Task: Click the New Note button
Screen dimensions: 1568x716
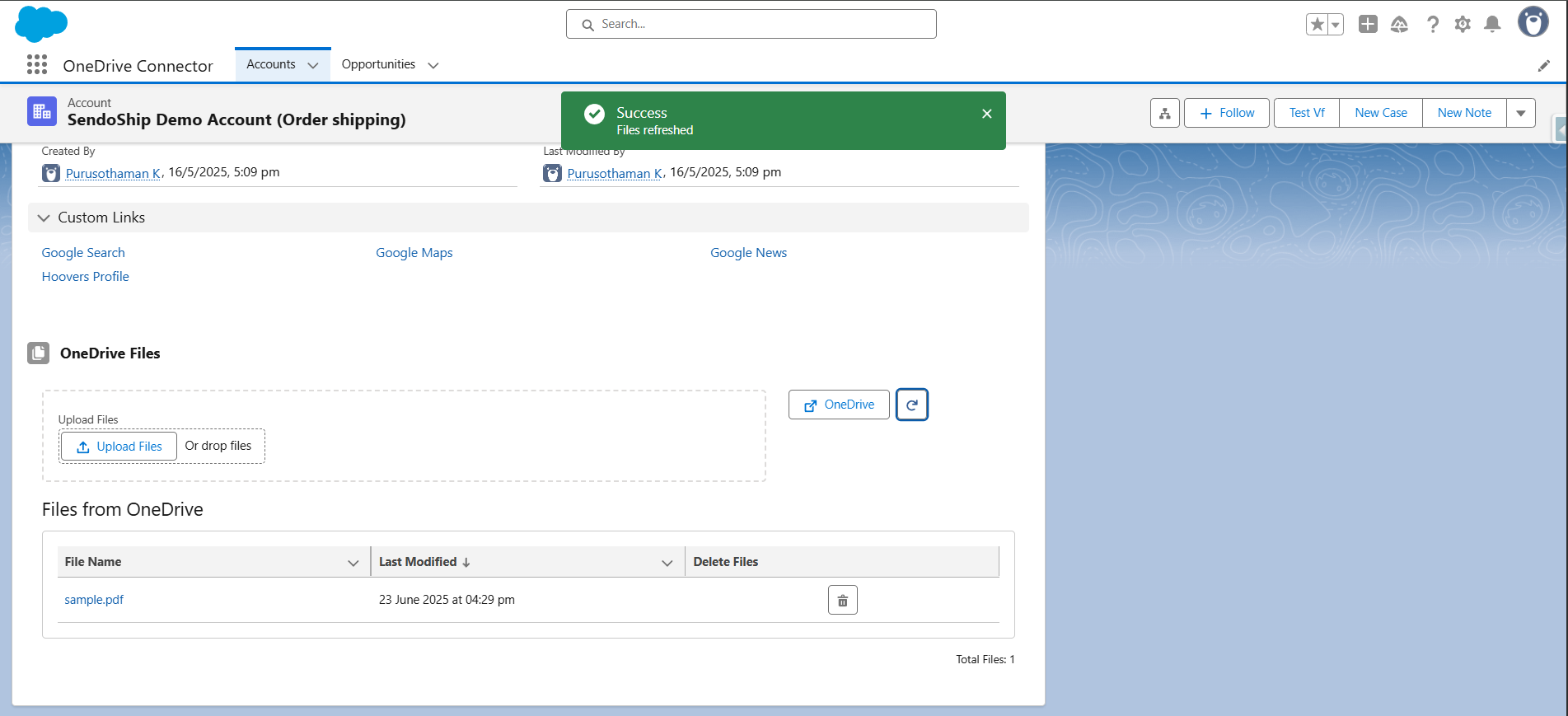Action: coord(1464,113)
